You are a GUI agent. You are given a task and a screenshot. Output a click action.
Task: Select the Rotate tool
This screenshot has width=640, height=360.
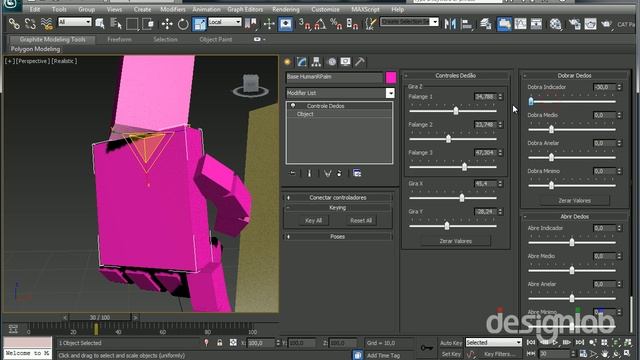[183, 24]
